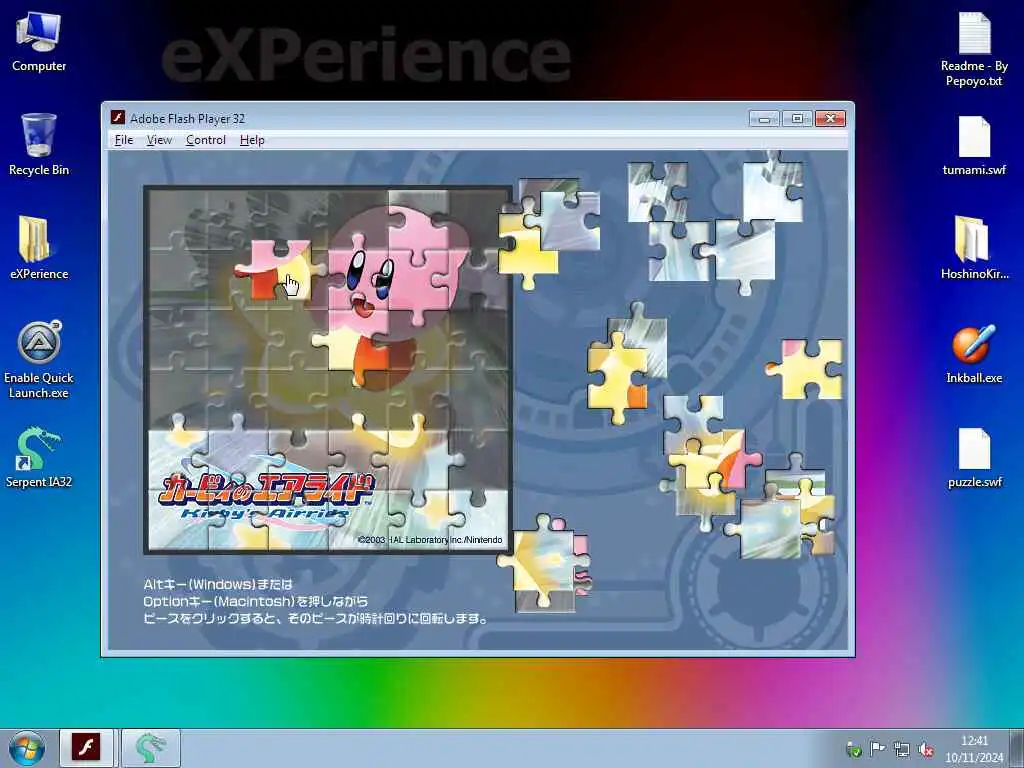
Task: Select the Inkball.exe desktop icon
Action: [974, 353]
